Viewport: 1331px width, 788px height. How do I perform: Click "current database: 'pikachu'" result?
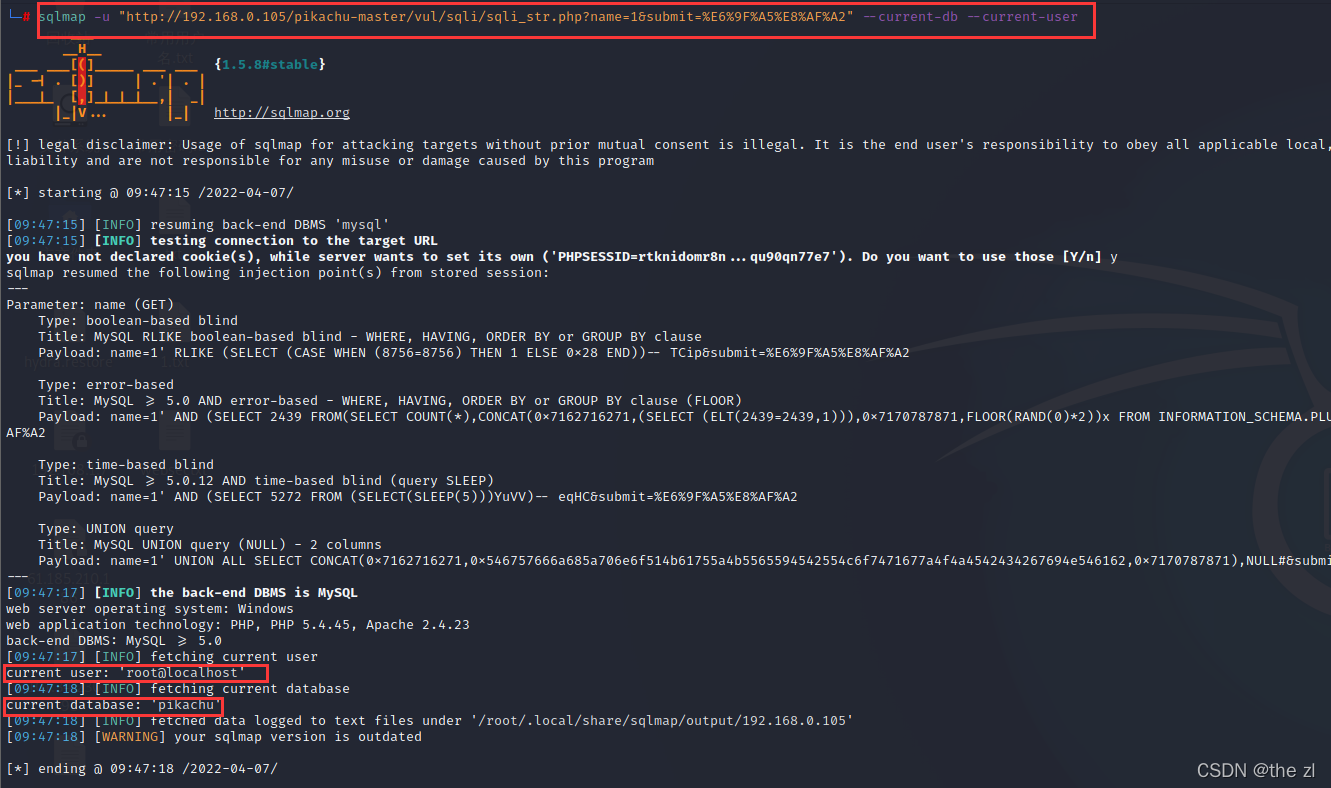pos(114,705)
